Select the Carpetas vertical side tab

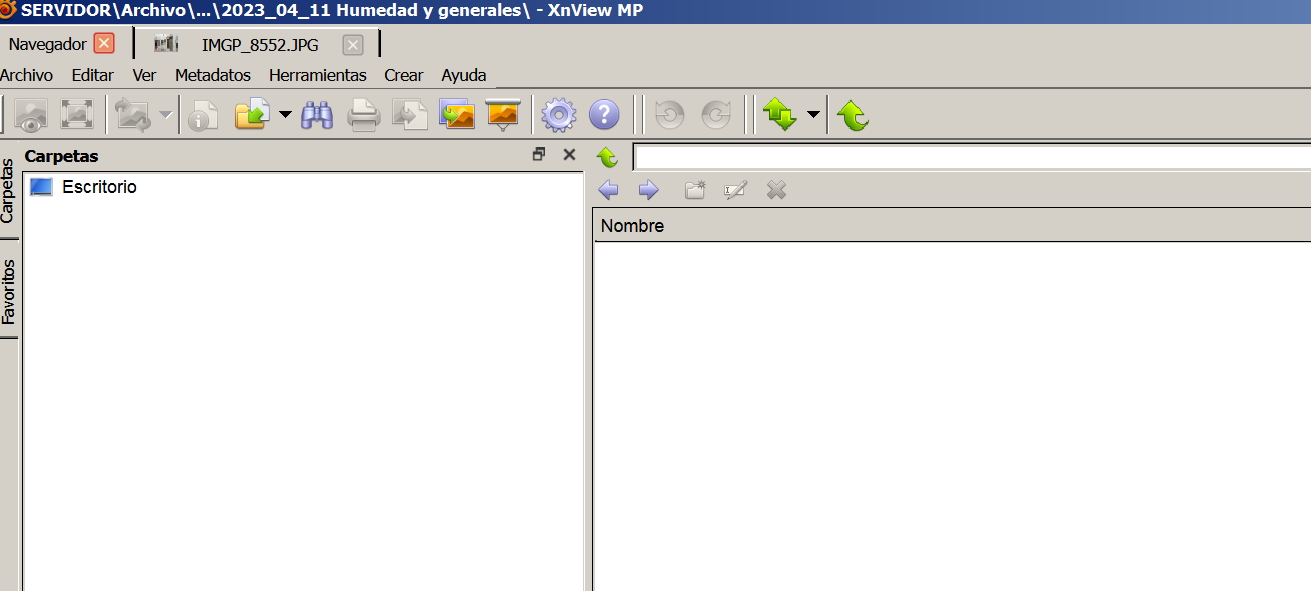(8, 190)
